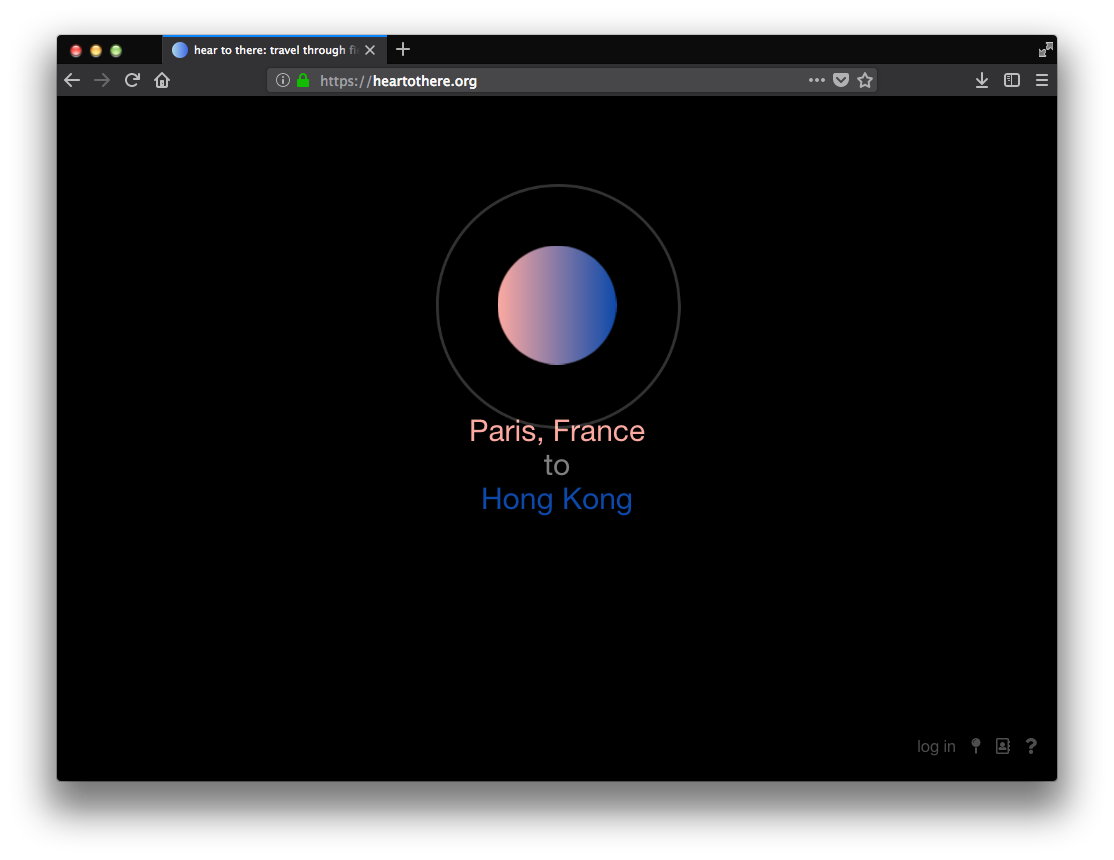Go back to the previous page
This screenshot has width=1114, height=860.
[x=72, y=80]
